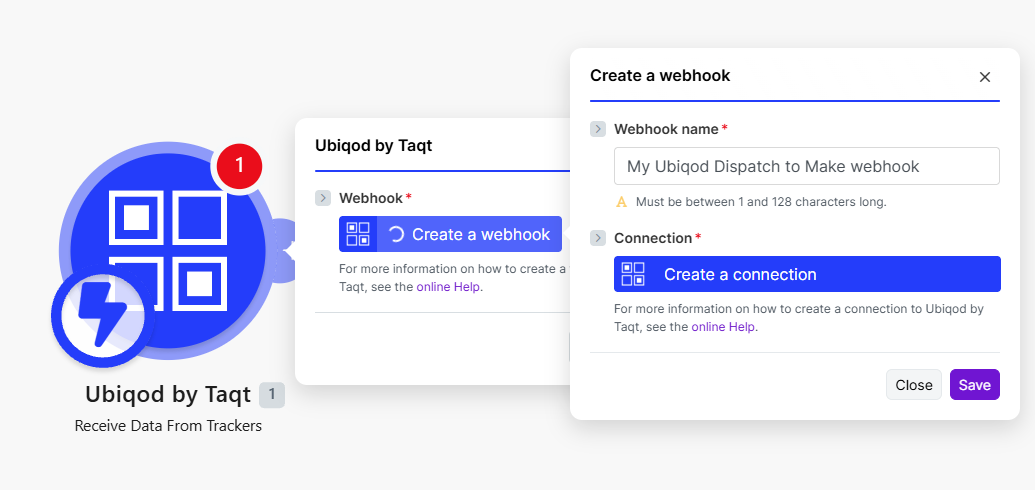Screen dimensions: 1035x490
Task: Click the yellow warning icon under Webhook name
Action: coord(621,202)
